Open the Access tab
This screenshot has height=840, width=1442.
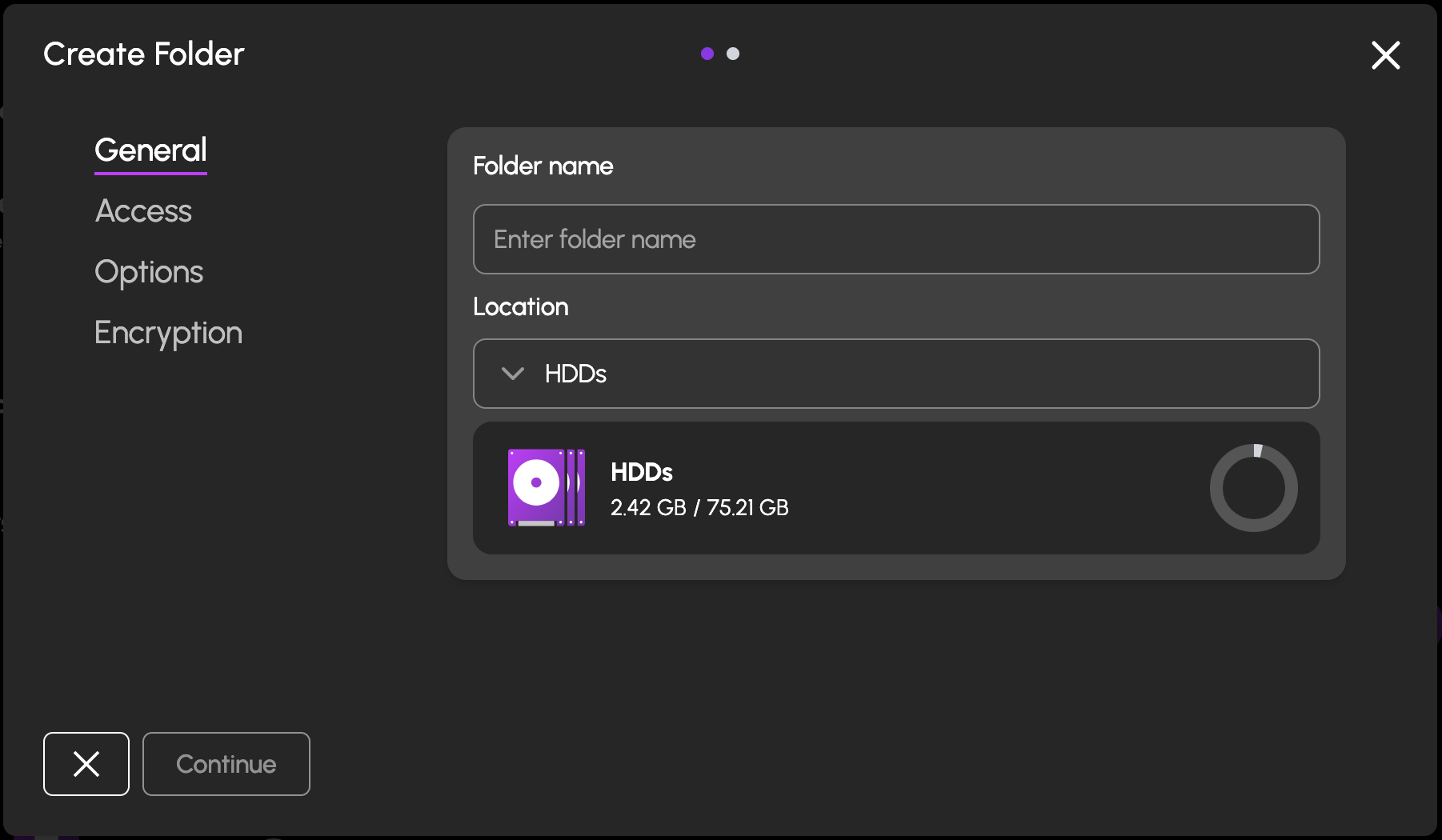[143, 211]
